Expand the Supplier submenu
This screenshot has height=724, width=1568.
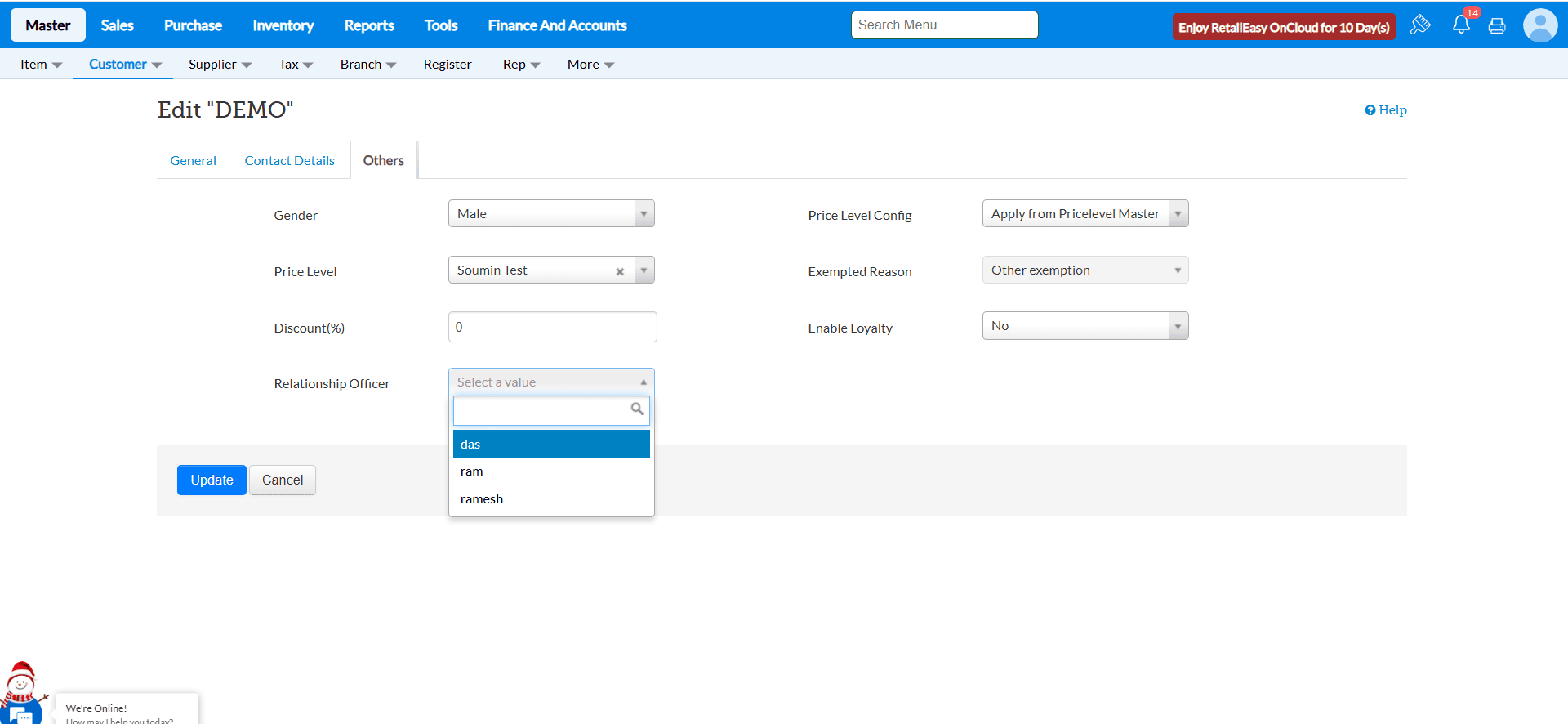pyautogui.click(x=220, y=64)
